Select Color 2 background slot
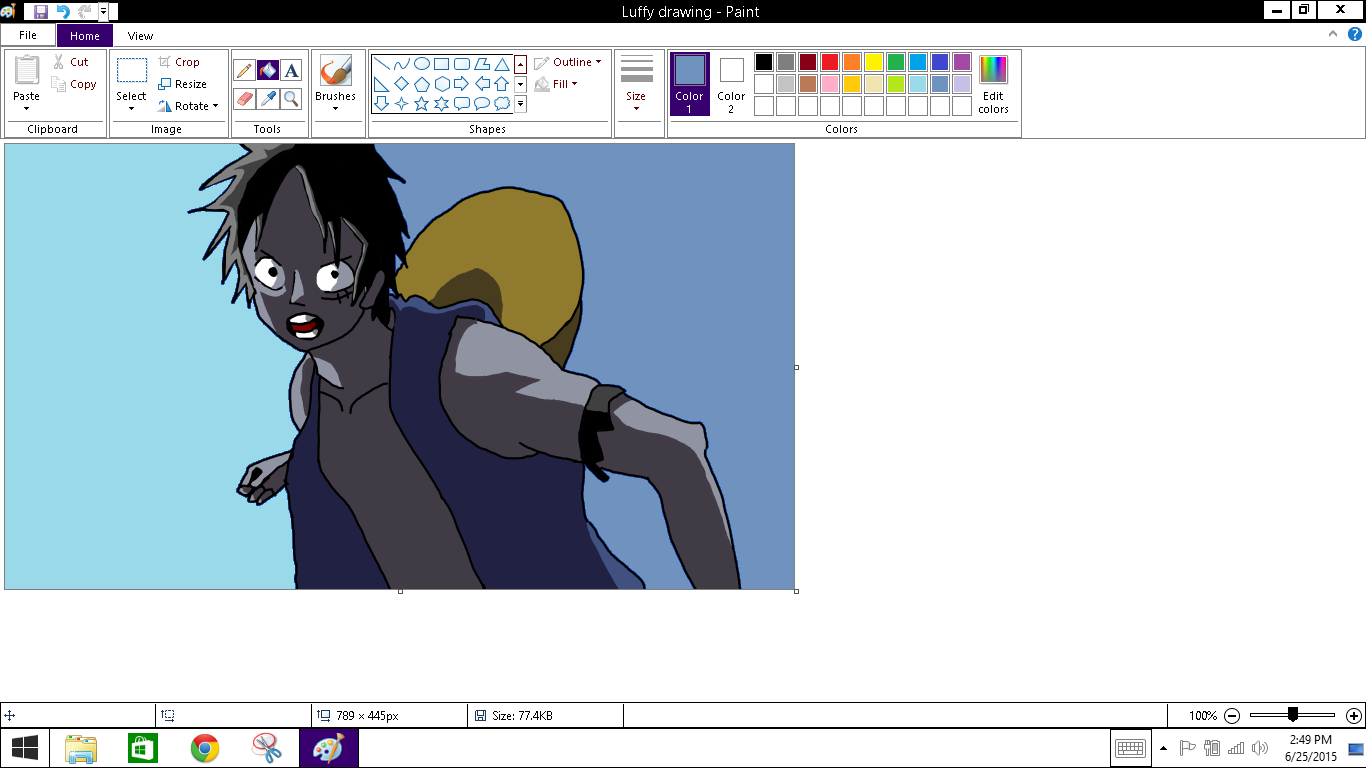Image resolution: width=1366 pixels, height=768 pixels. 732,84
